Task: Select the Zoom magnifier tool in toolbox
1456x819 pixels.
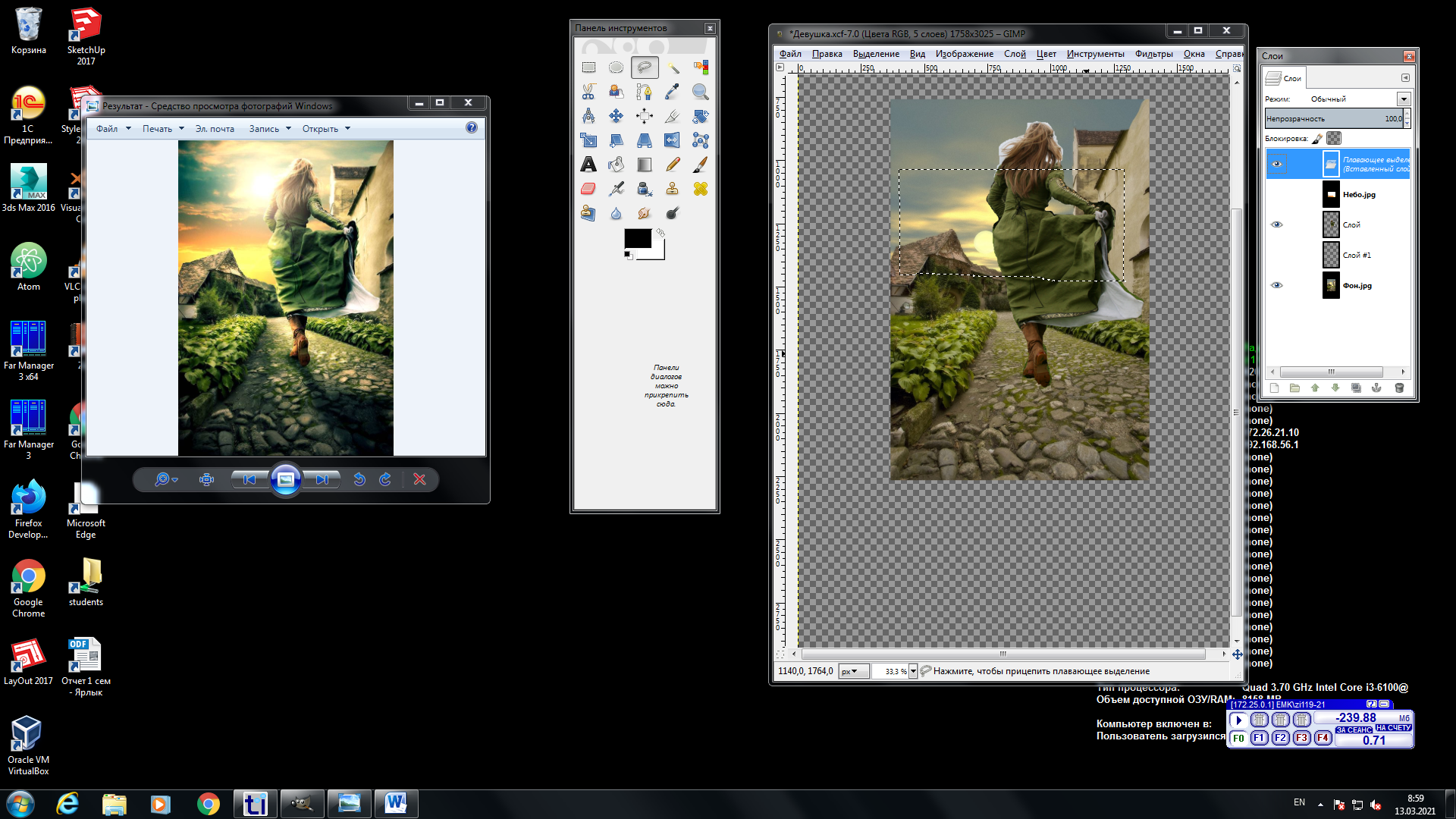Action: [700, 92]
